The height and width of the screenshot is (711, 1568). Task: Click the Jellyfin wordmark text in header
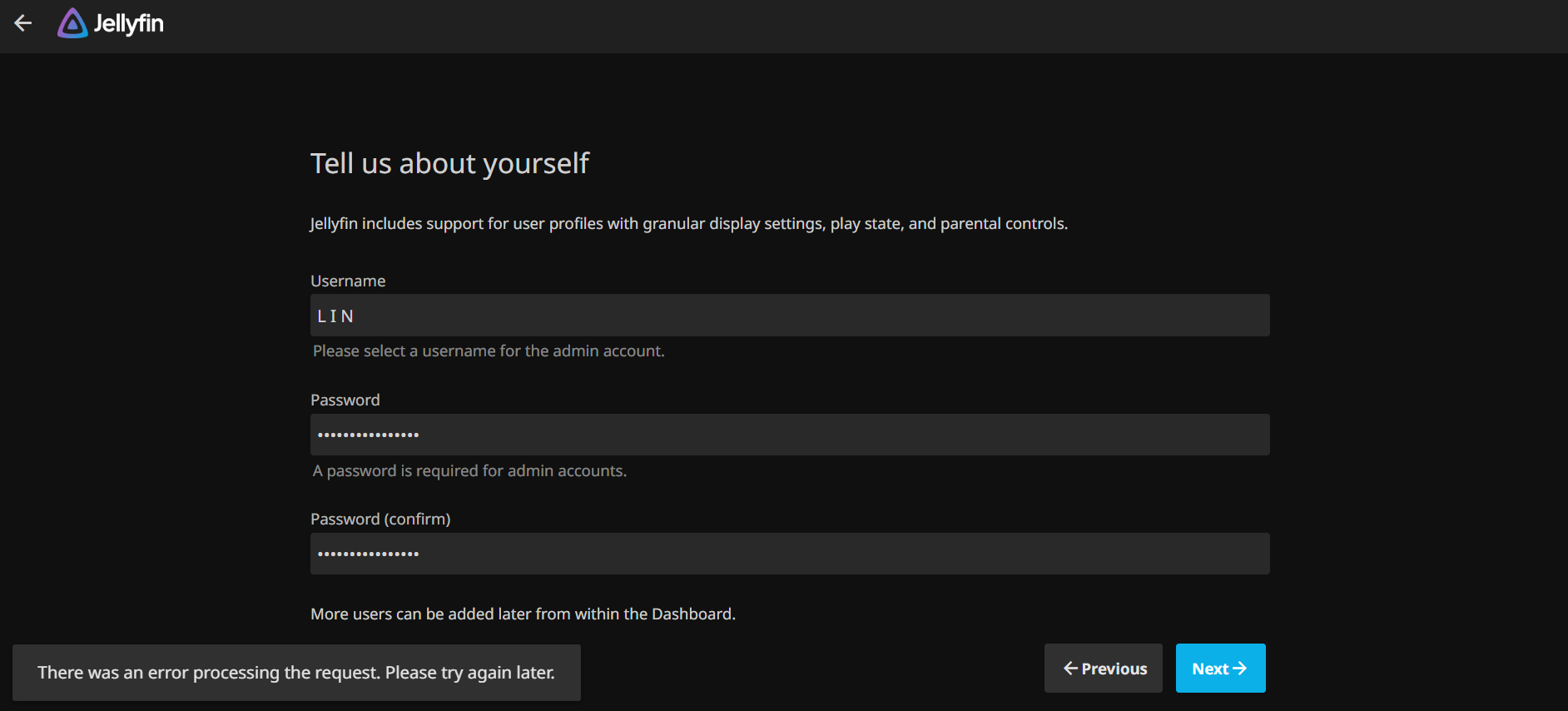coord(128,23)
